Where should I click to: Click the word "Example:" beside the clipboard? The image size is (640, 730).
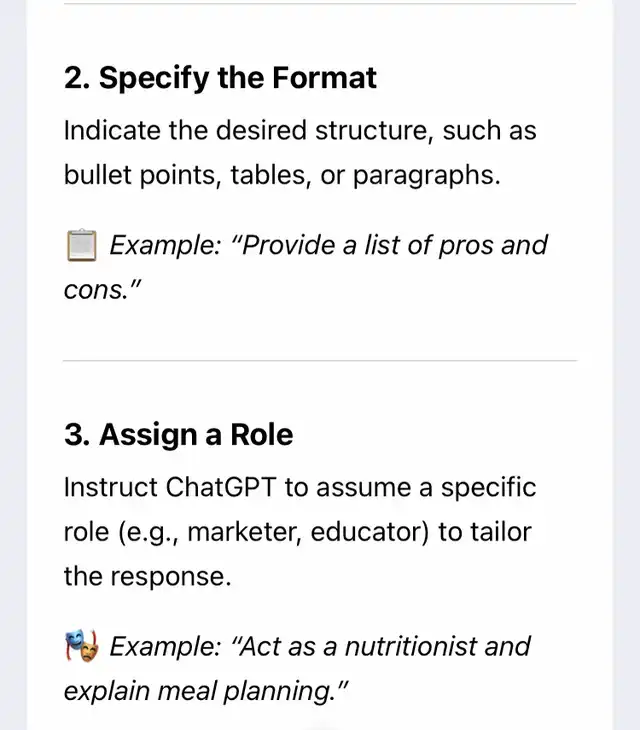[165, 245]
